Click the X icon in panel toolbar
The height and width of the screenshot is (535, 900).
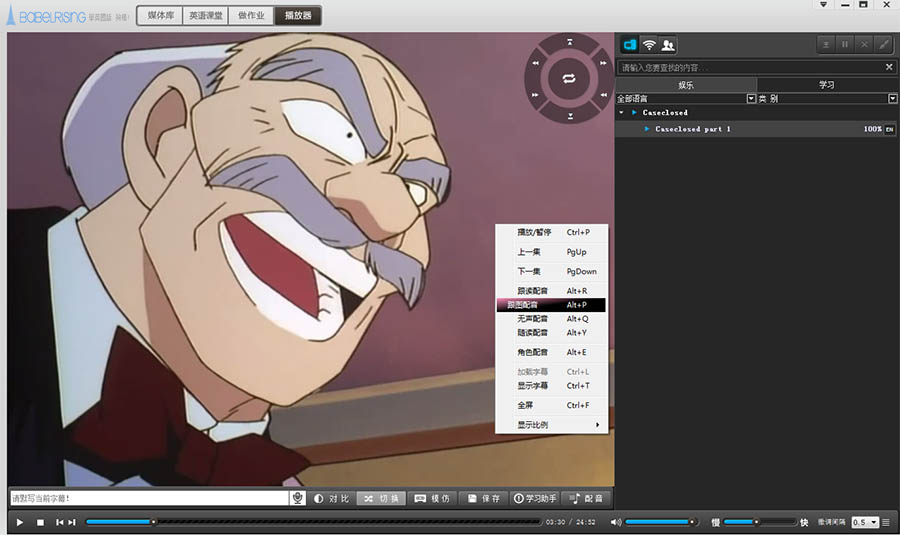tap(864, 44)
